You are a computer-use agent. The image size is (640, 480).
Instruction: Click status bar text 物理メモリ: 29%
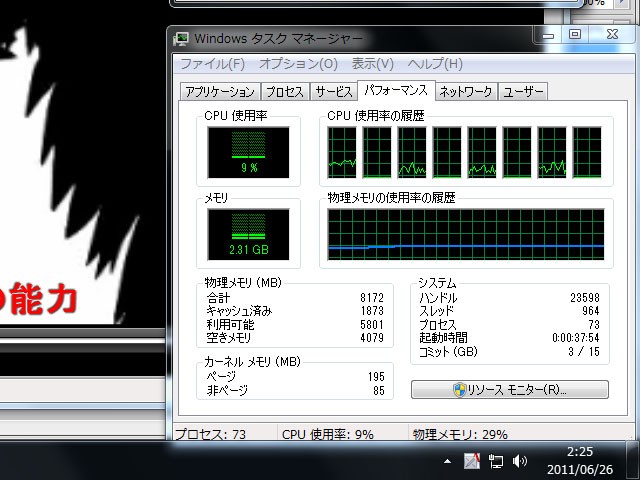point(460,434)
